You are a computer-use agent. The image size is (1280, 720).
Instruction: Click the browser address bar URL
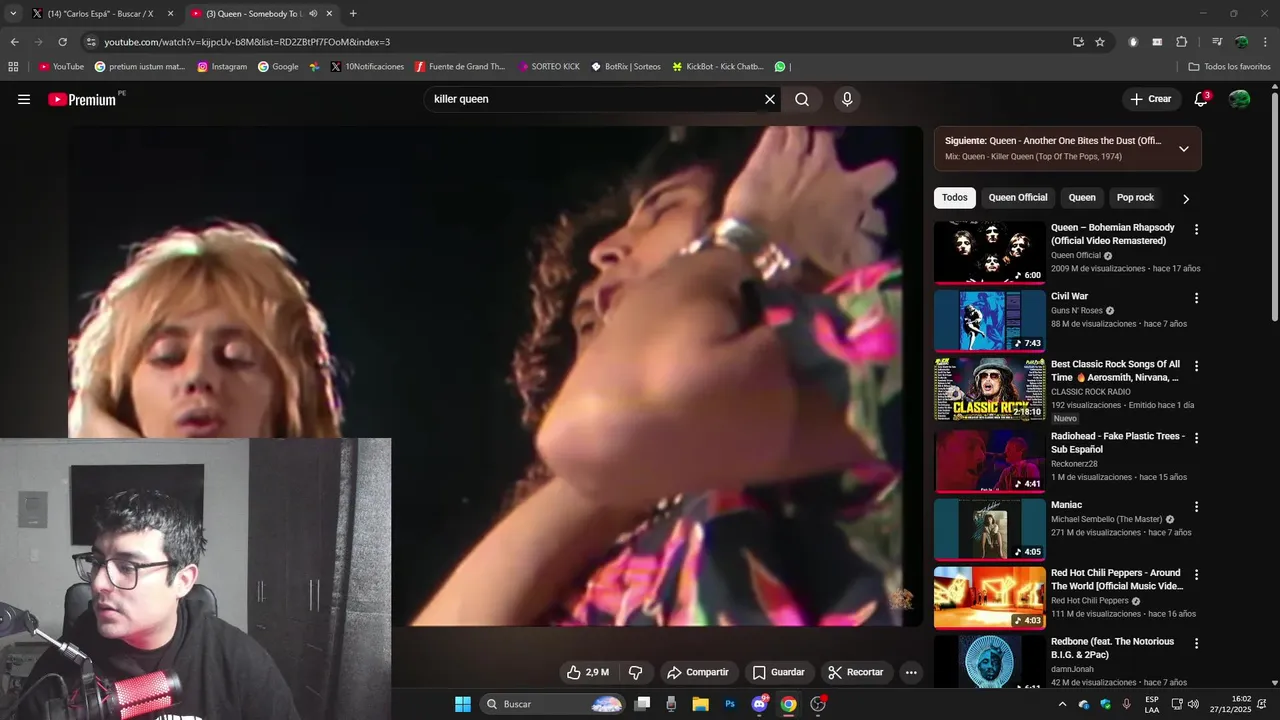point(247,42)
